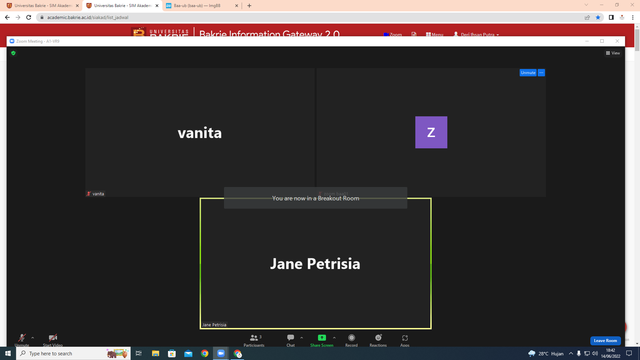Open Menu in Bakrie header
Image resolution: width=640 pixels, height=360 pixels.
(x=434, y=35)
